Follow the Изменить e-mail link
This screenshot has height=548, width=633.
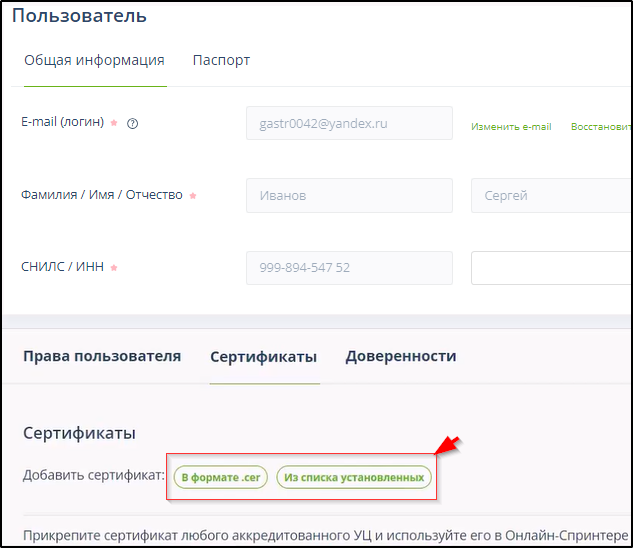click(x=511, y=127)
